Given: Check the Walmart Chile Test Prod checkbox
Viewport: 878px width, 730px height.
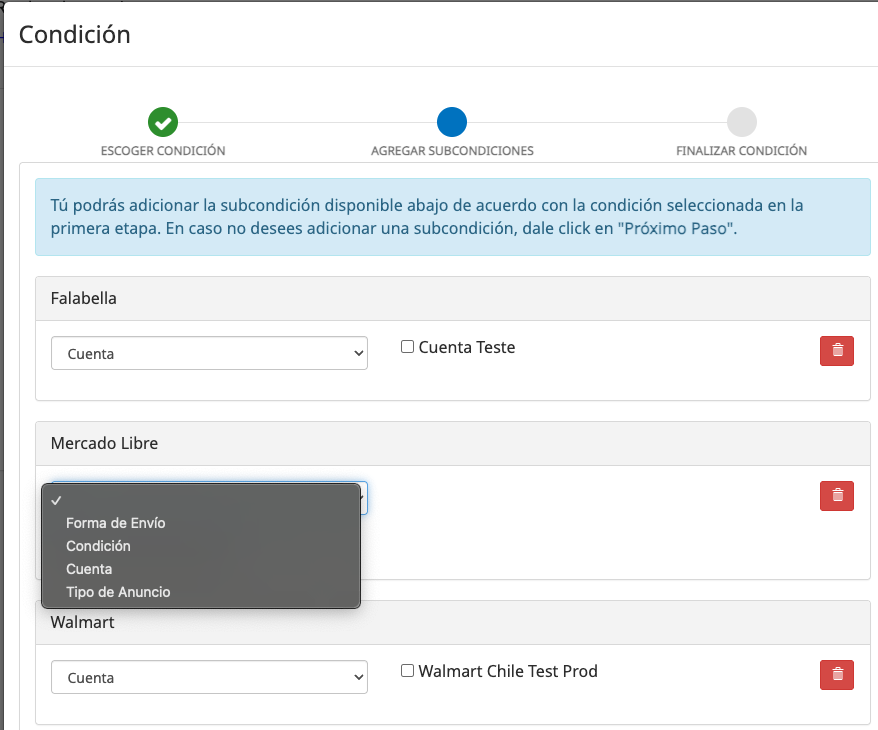Looking at the screenshot, I should point(407,671).
